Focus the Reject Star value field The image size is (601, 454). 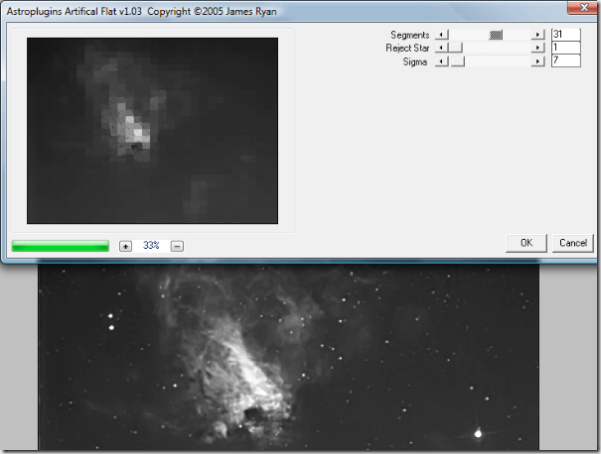point(565,47)
